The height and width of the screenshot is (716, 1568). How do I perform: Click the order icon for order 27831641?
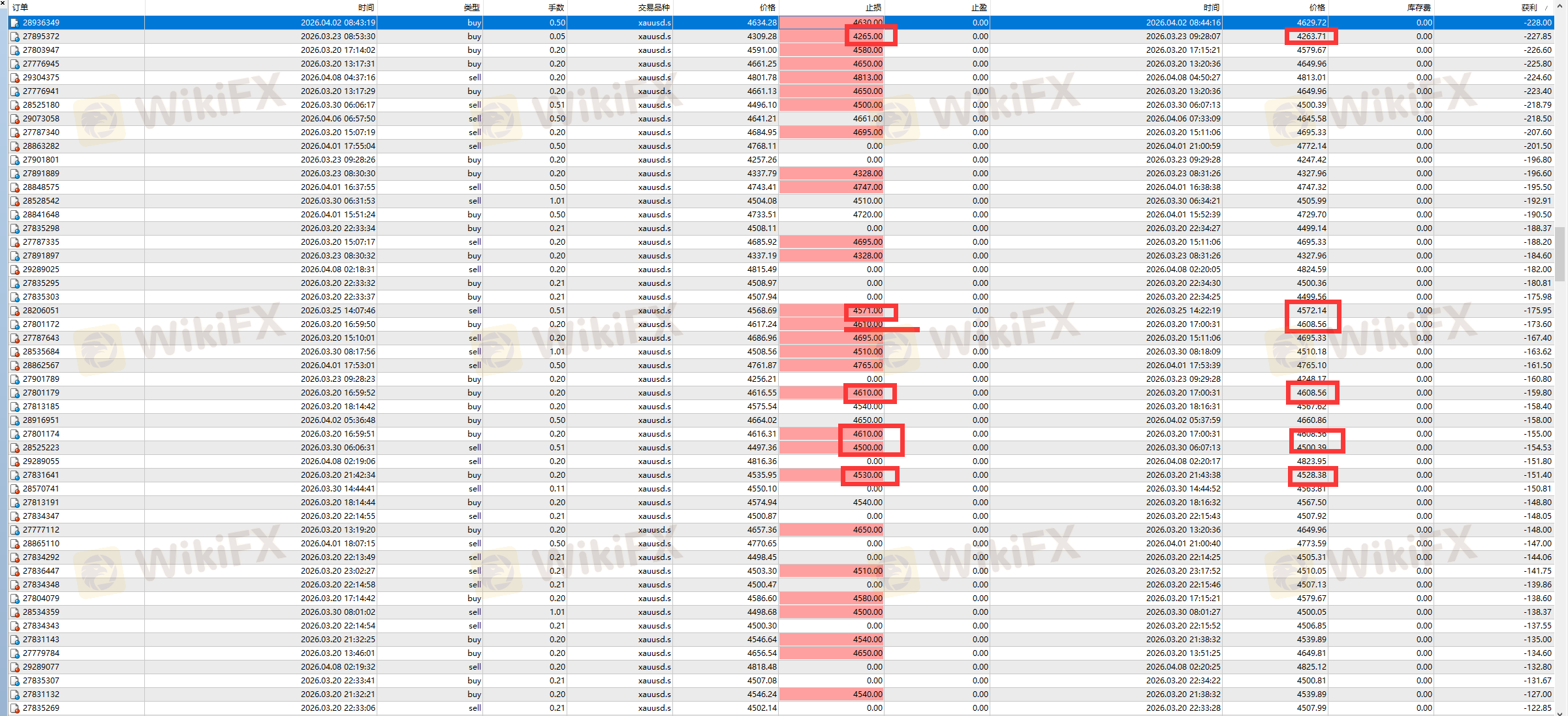tap(14, 475)
